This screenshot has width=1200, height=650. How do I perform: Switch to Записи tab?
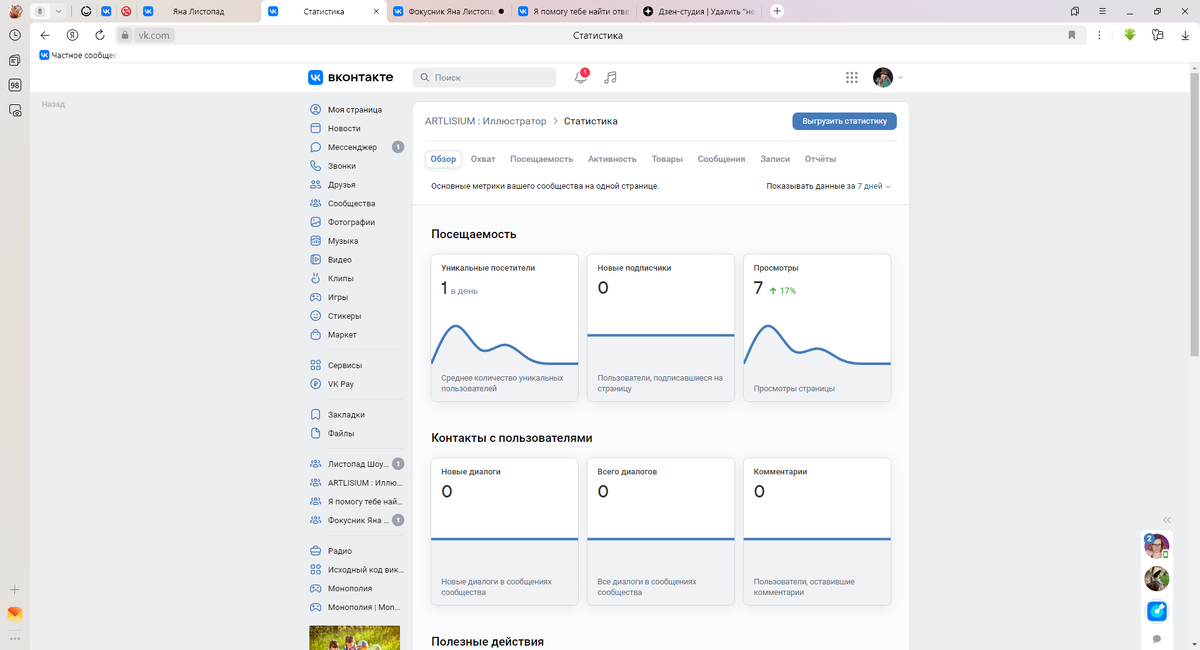775,159
